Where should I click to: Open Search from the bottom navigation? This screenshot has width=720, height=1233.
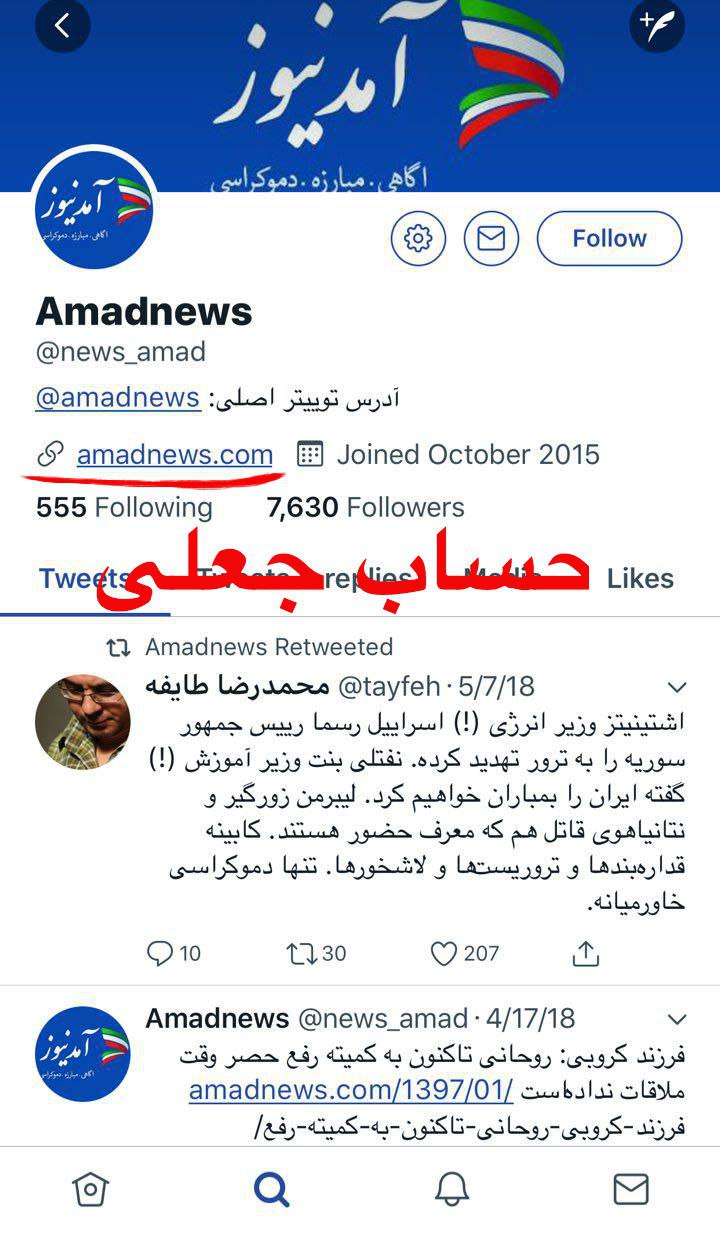(271, 1189)
